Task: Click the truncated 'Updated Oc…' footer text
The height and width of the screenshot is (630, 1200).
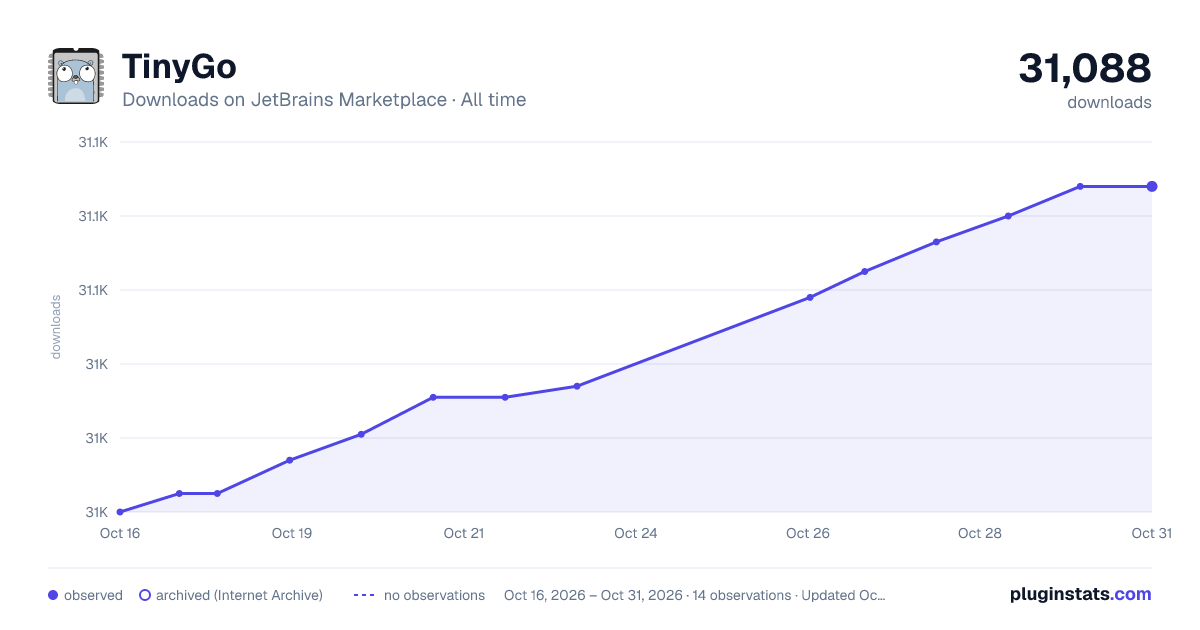Action: pos(843,595)
